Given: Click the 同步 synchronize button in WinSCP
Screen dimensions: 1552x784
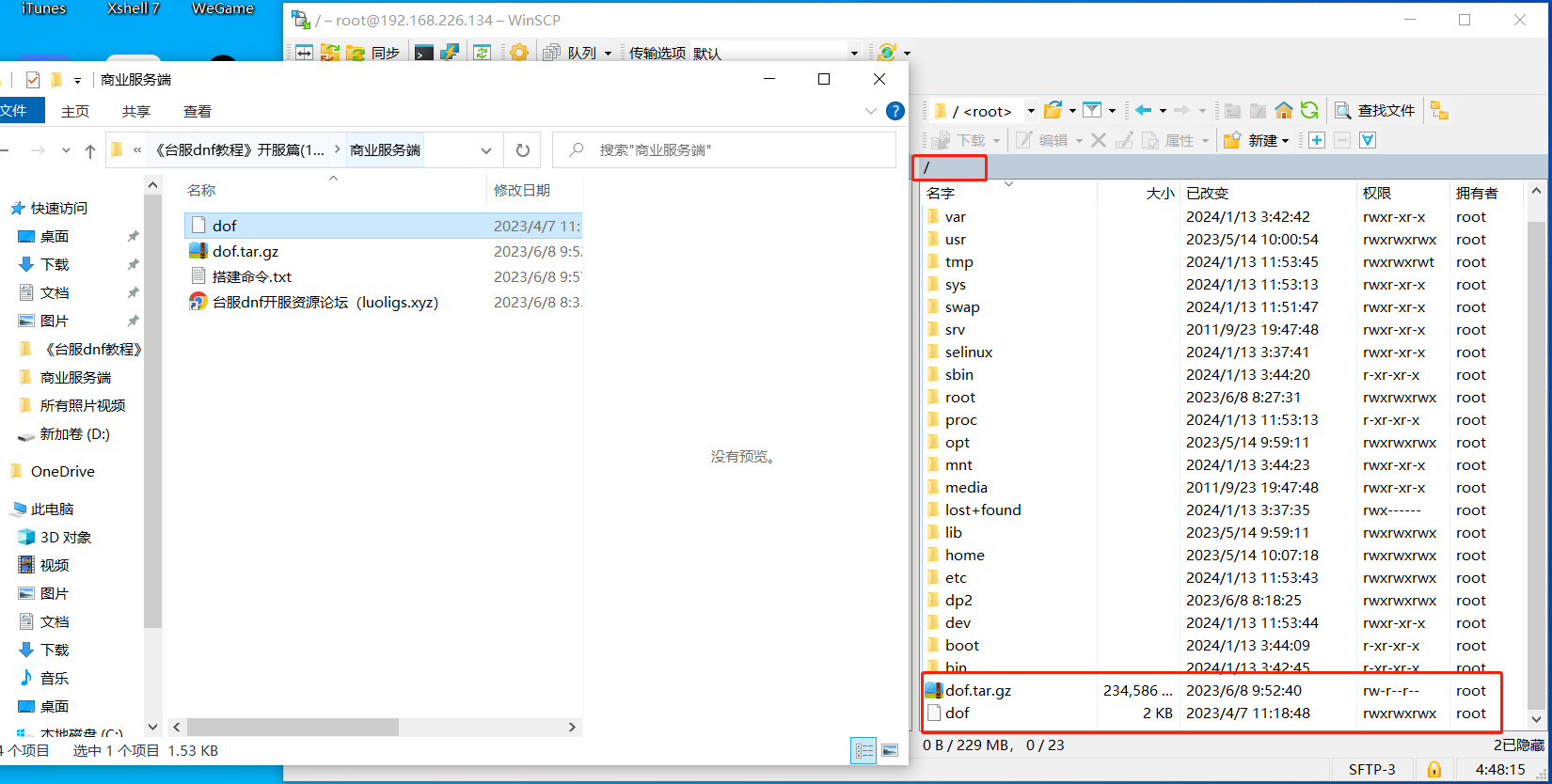Looking at the screenshot, I should (374, 53).
